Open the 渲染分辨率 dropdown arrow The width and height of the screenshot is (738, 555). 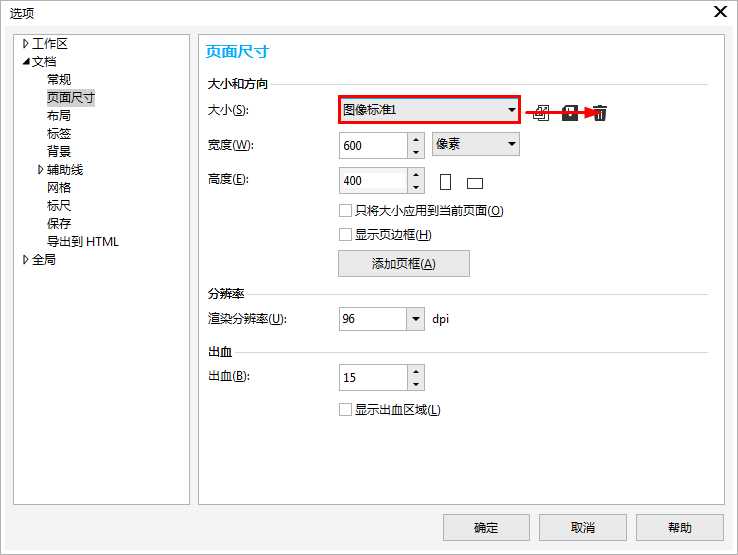(x=415, y=319)
